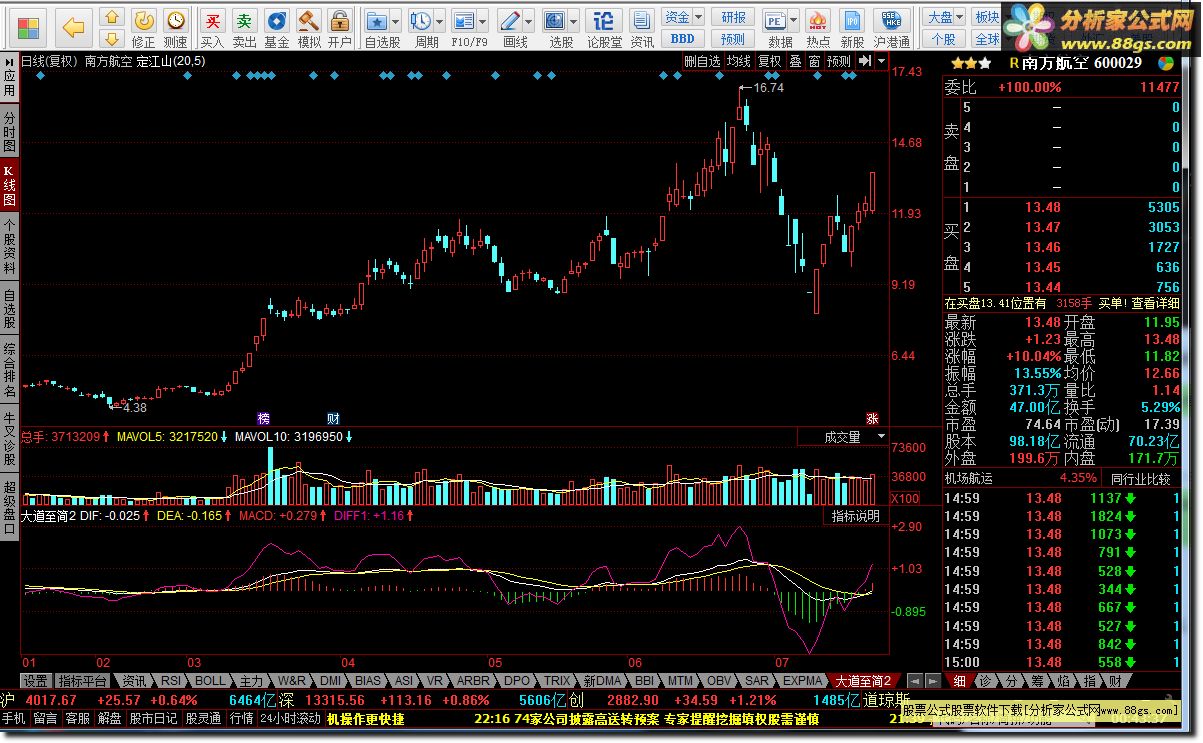
Task: Click the 研报 research report button
Action: coord(734,17)
